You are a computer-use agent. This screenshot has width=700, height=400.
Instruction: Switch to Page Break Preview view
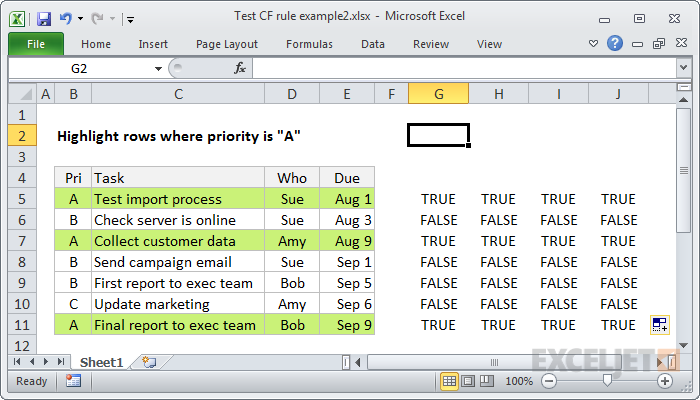click(x=487, y=381)
